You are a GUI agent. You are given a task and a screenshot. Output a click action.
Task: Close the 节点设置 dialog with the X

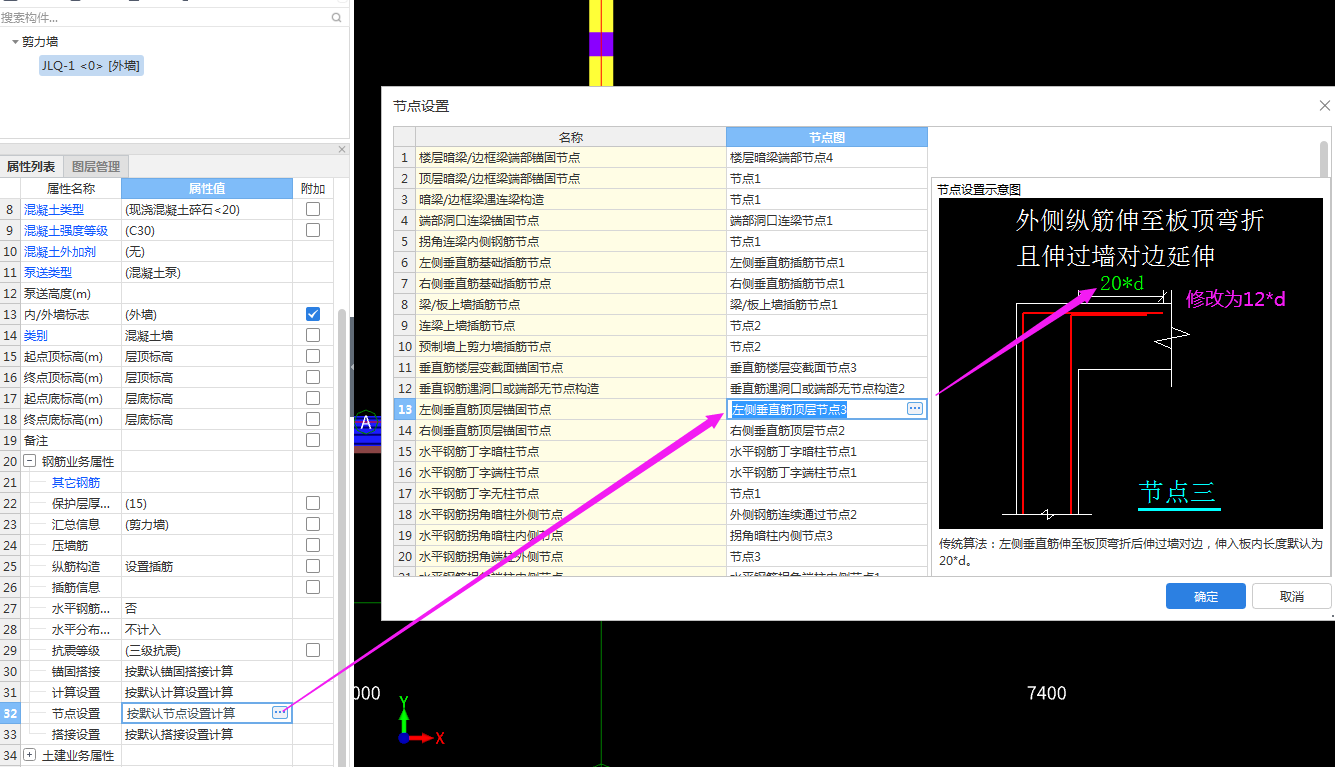point(1325,106)
